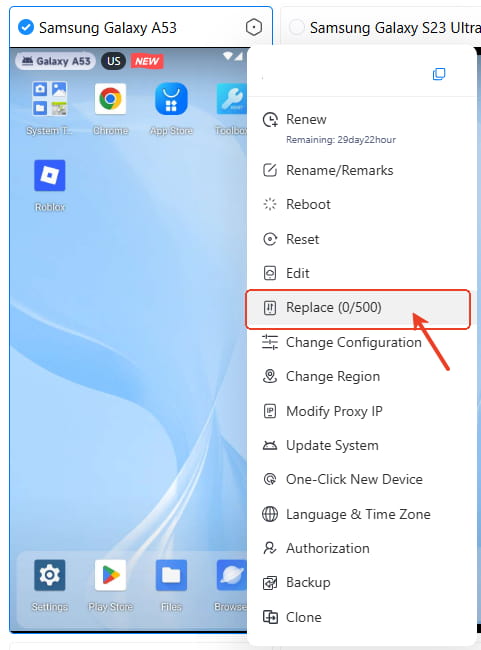The height and width of the screenshot is (650, 481).
Task: Open the System Tools folder icon
Action: [50, 99]
